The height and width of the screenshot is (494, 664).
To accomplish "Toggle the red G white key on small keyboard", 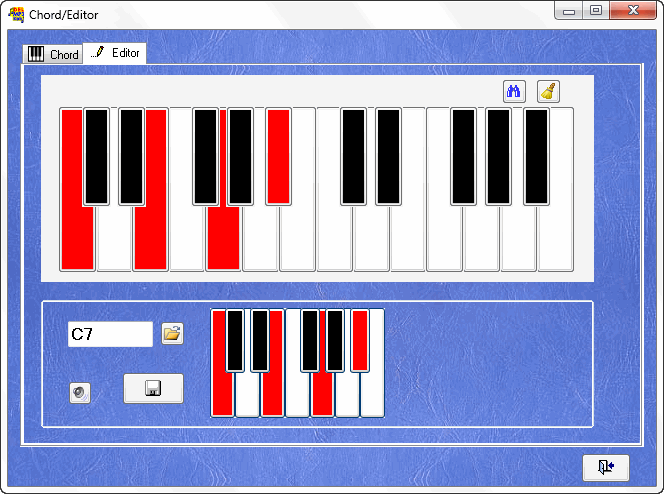I will click(322, 396).
